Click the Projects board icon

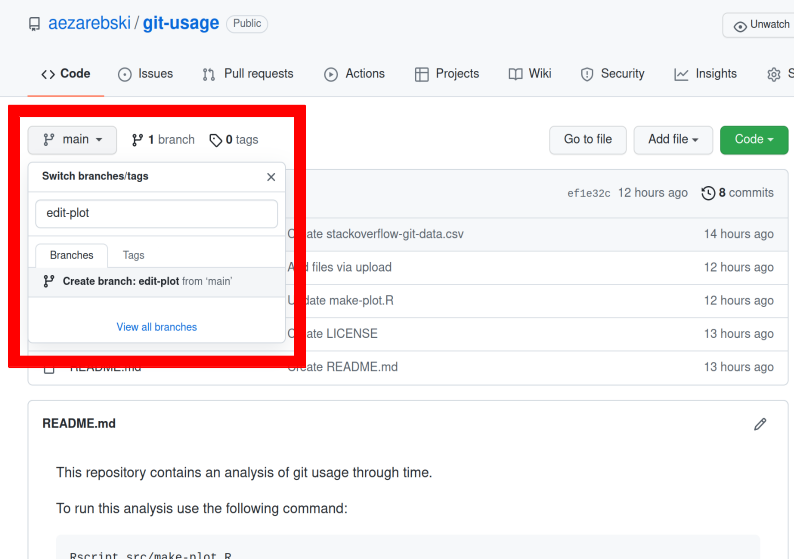coord(421,75)
